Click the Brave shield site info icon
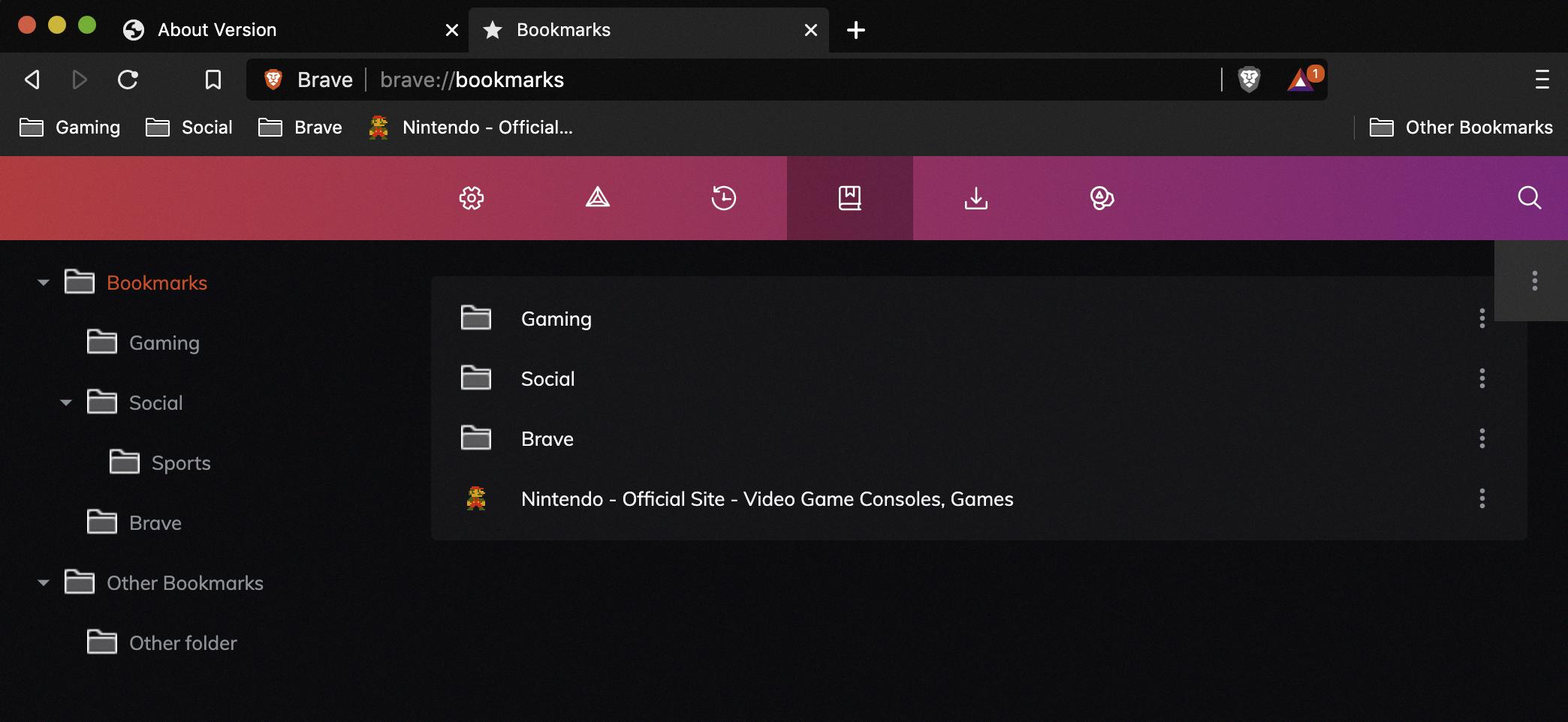Image resolution: width=1568 pixels, height=722 pixels. coord(273,80)
